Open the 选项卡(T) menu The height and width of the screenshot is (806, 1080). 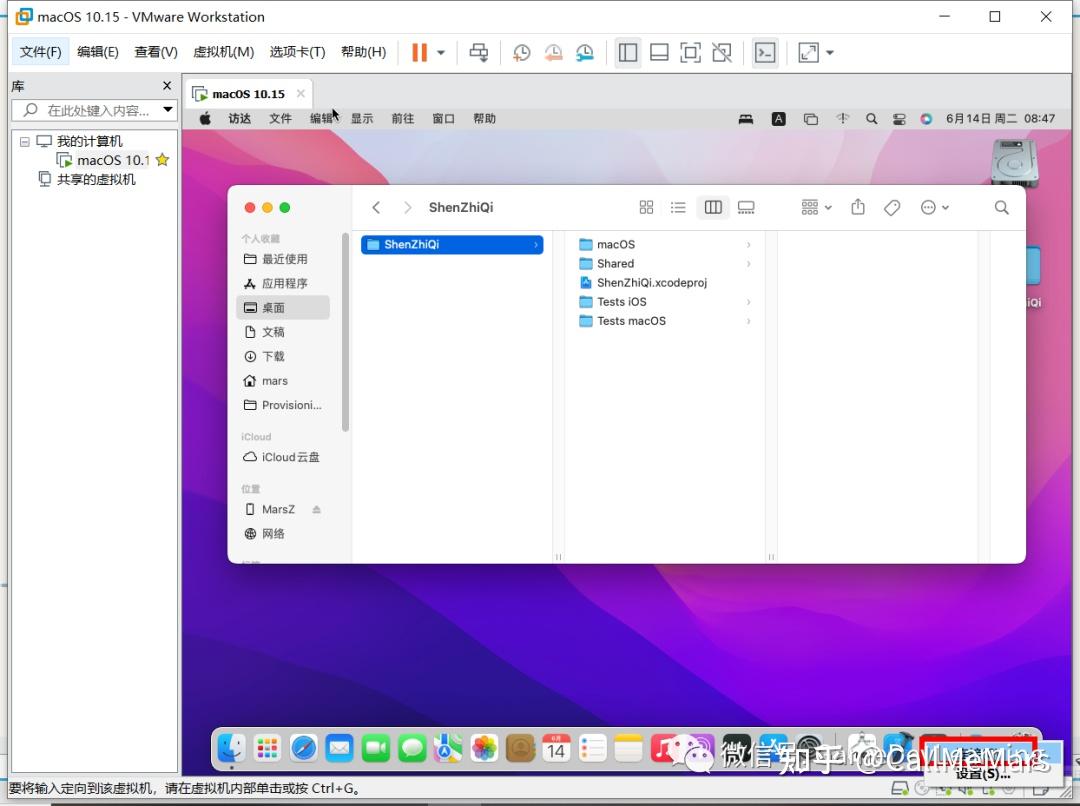coord(297,52)
